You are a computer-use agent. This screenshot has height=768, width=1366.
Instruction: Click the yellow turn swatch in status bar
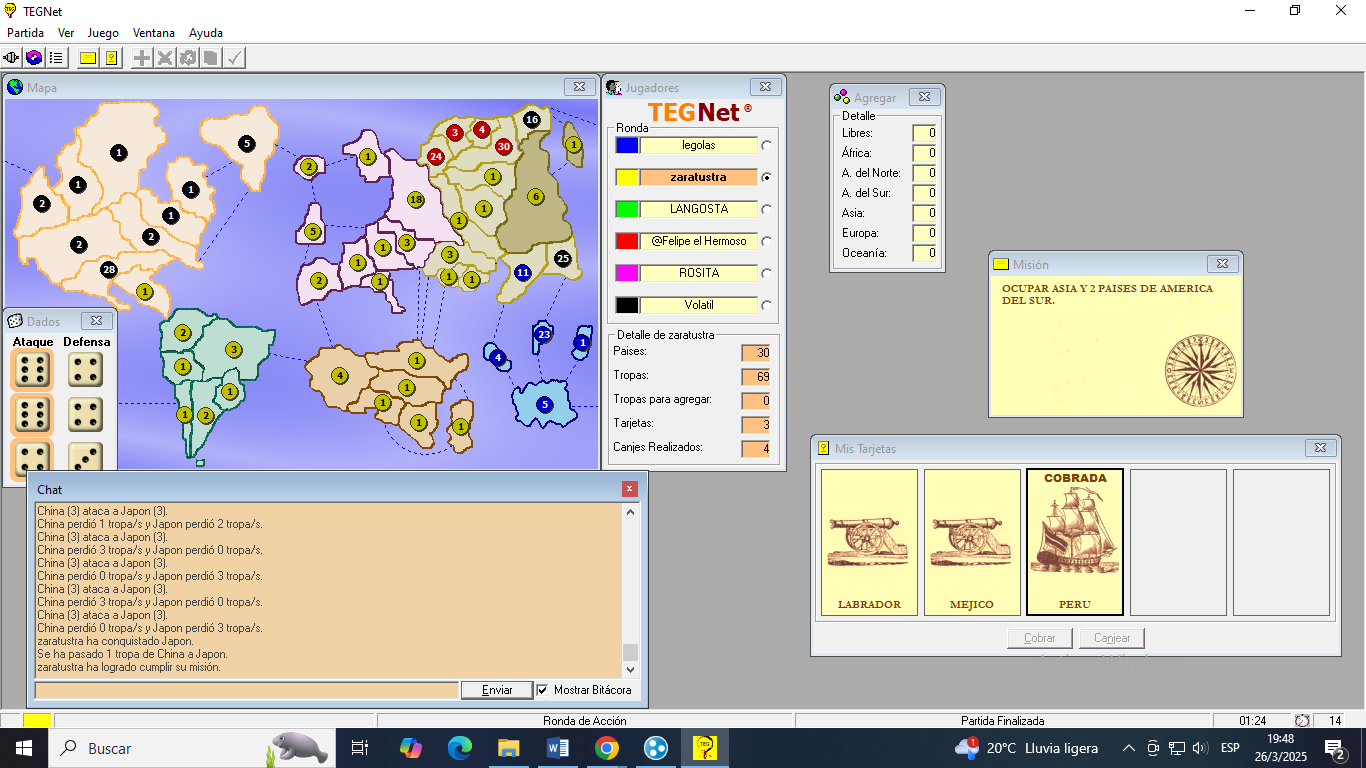pyautogui.click(x=37, y=720)
